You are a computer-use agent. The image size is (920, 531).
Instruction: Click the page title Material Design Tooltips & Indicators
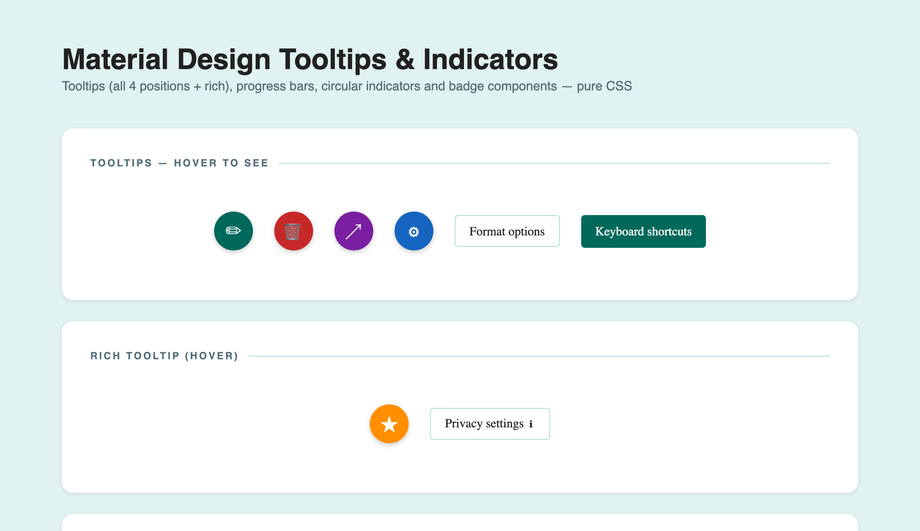tap(310, 59)
